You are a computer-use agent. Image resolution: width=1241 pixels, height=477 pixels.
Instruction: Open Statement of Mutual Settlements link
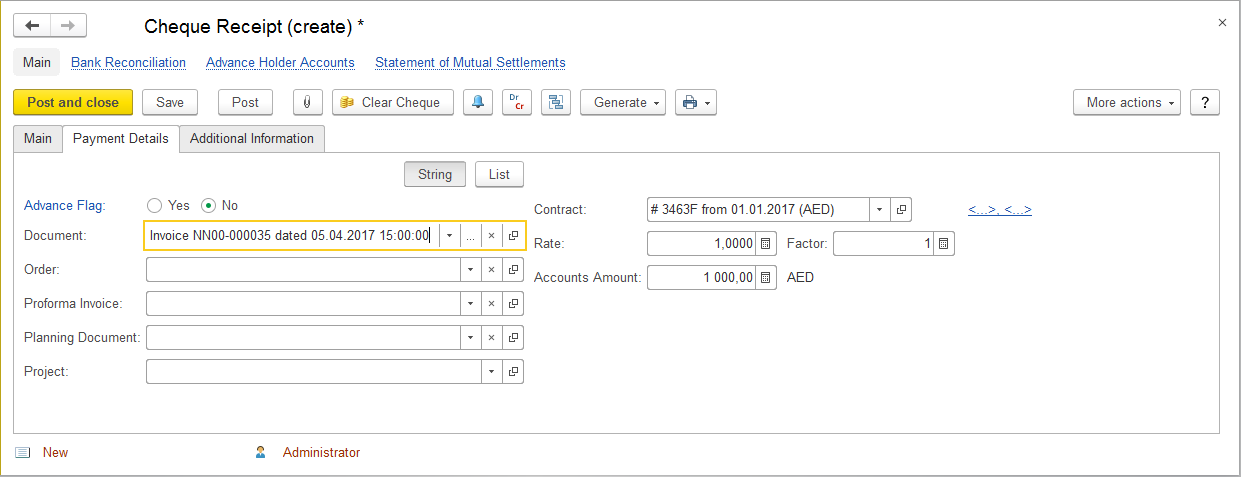point(470,62)
